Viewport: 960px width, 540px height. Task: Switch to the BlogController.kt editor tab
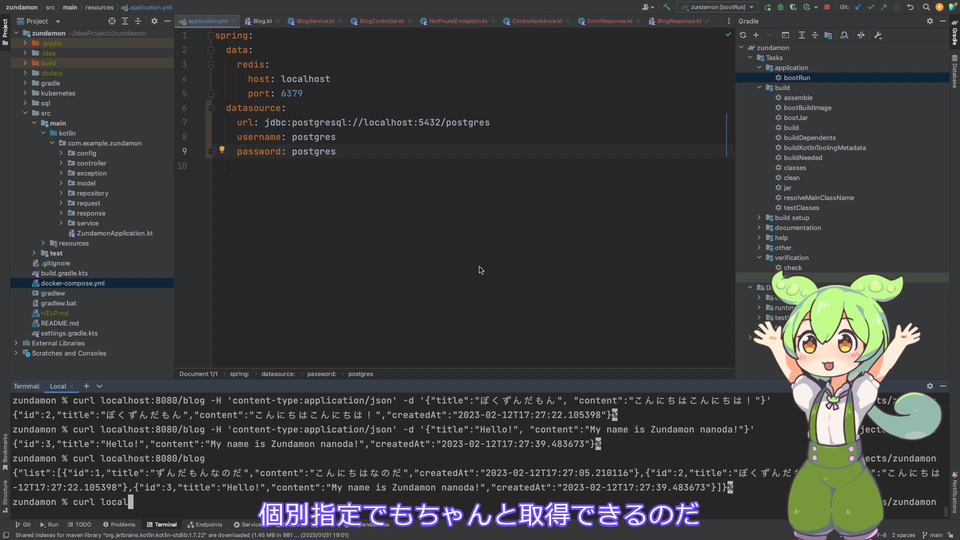click(x=380, y=21)
